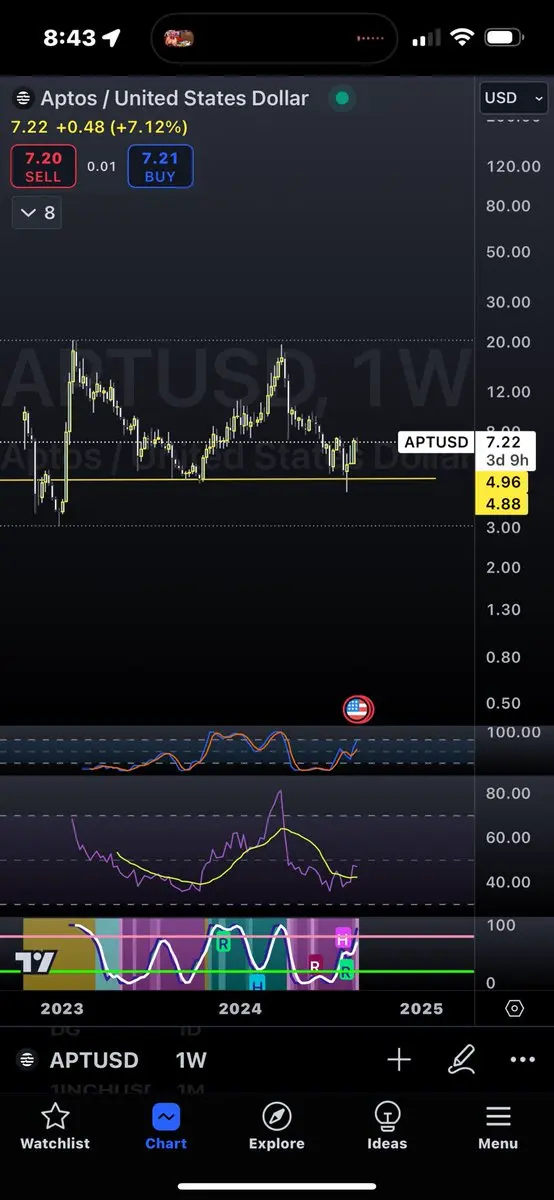Tap the 2025 label on the time axis
Image resolution: width=554 pixels, height=1200 pixels.
[x=421, y=1008]
